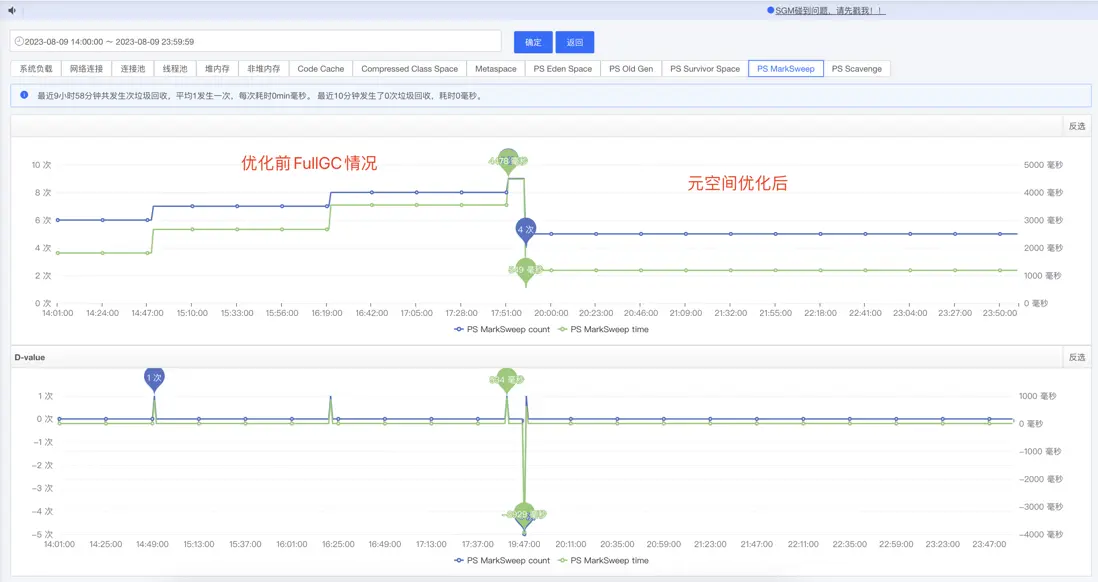Image resolution: width=1098 pixels, height=582 pixels.
Task: Click the green marker atop D-value chart peak
Action: tap(506, 380)
